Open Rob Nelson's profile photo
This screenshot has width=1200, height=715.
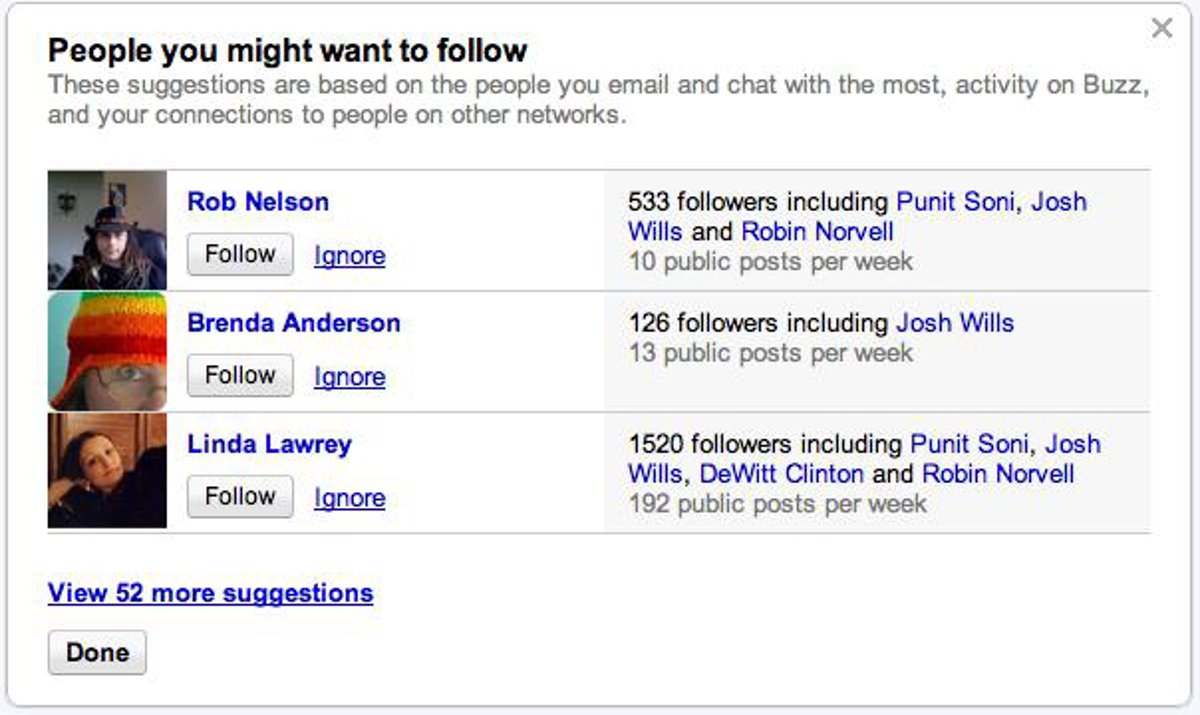tap(107, 230)
